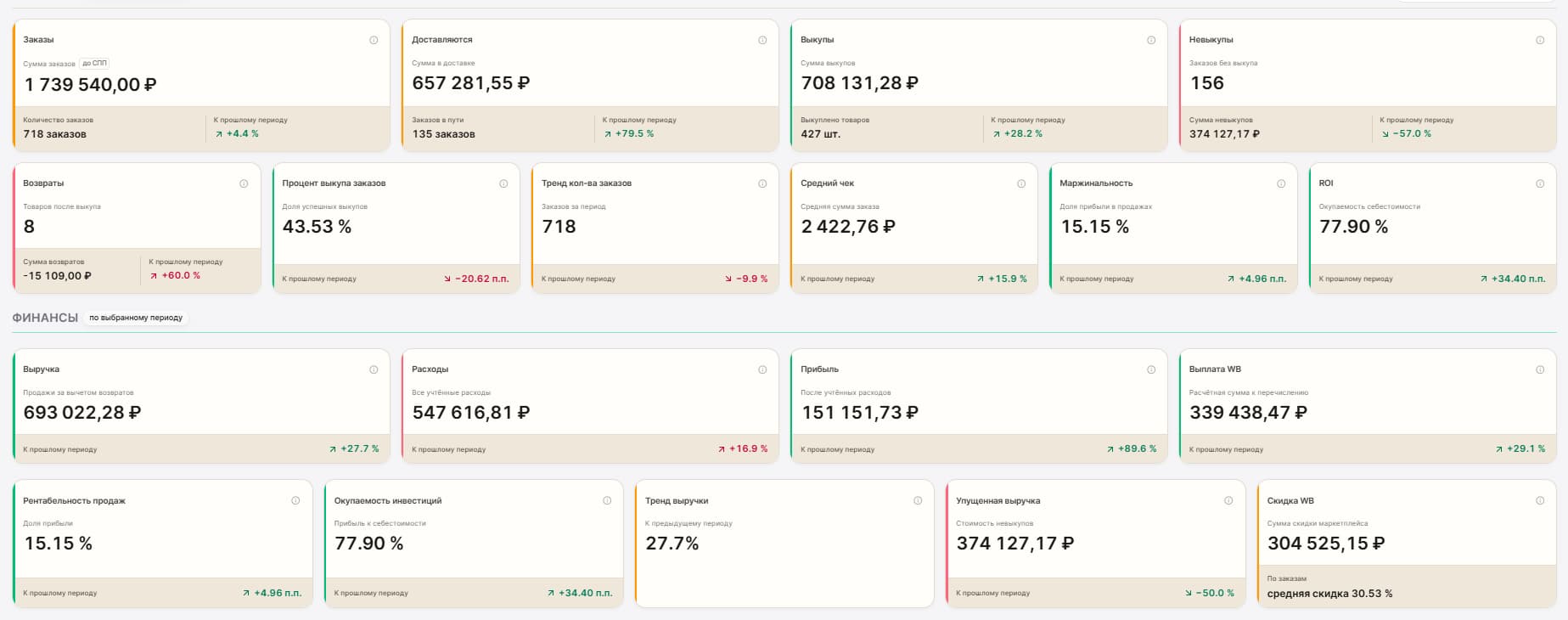Open info icon on Доставляются card
The height and width of the screenshot is (620, 1568).
click(x=762, y=40)
